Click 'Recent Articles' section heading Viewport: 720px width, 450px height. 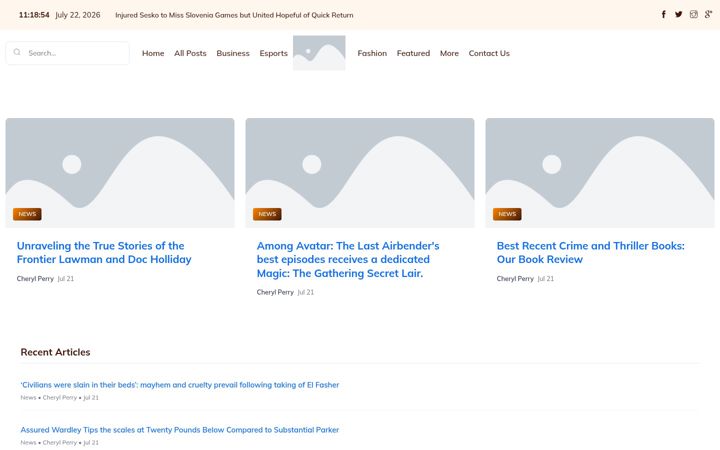[55, 352]
